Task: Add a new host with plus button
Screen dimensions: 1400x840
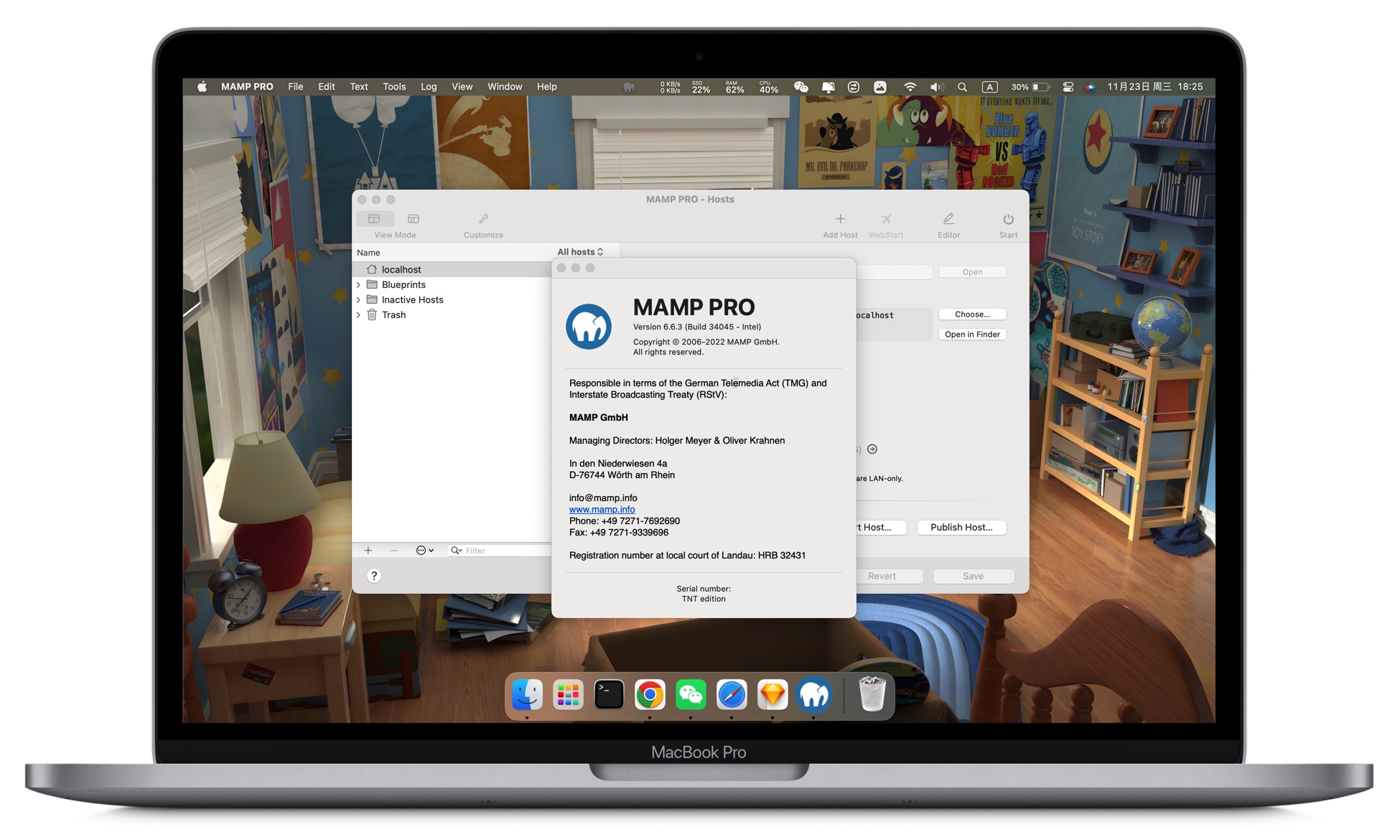Action: 368,550
